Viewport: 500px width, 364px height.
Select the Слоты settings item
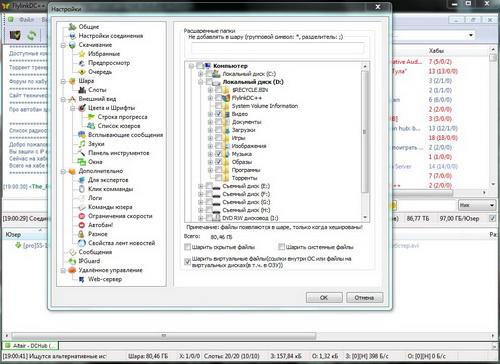click(97, 90)
